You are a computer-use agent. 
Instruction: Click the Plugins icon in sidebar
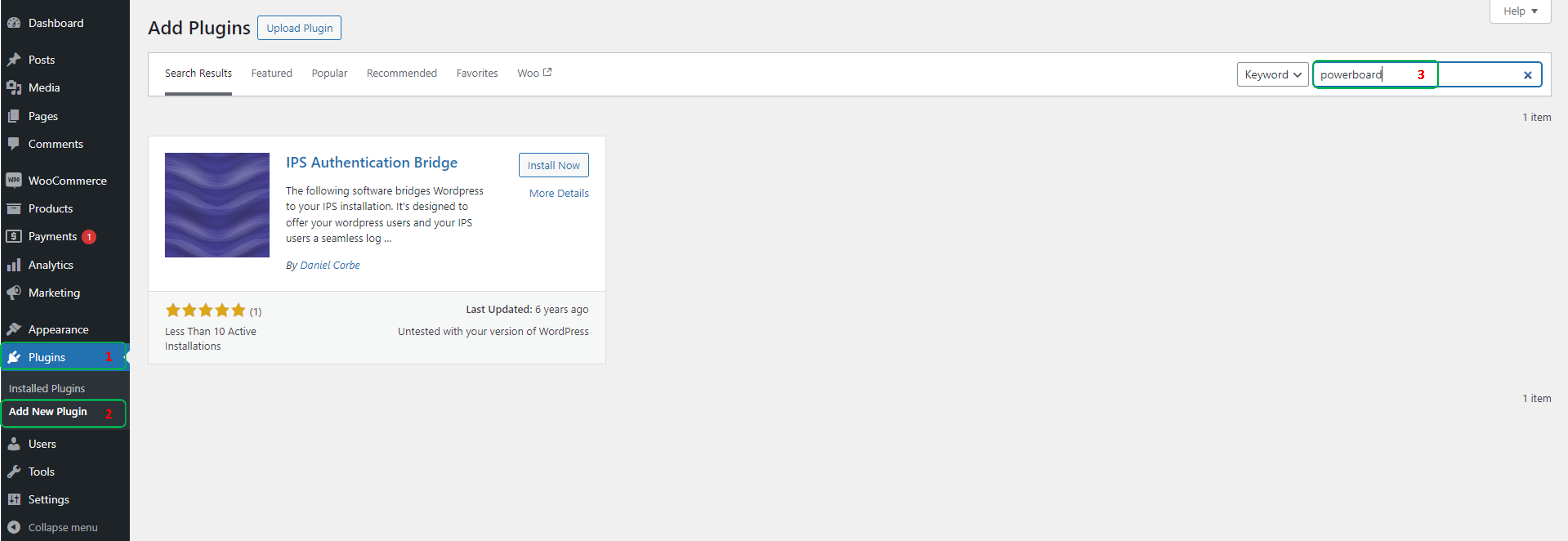tap(15, 357)
